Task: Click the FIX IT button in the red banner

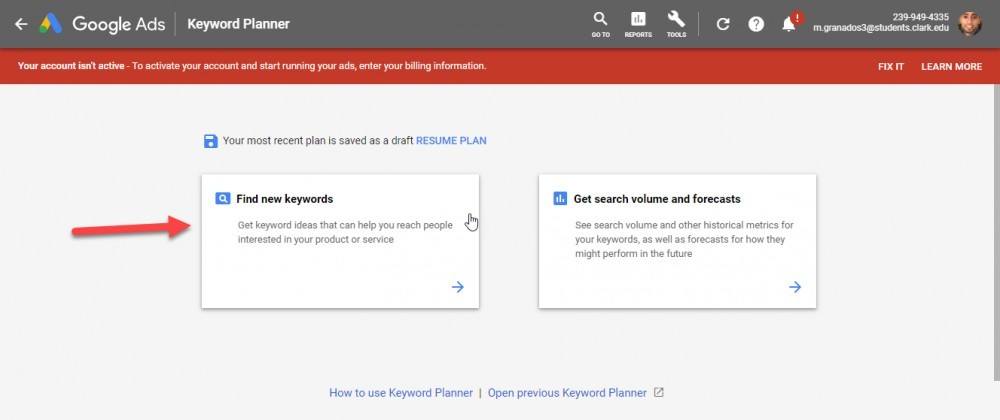Action: click(891, 66)
